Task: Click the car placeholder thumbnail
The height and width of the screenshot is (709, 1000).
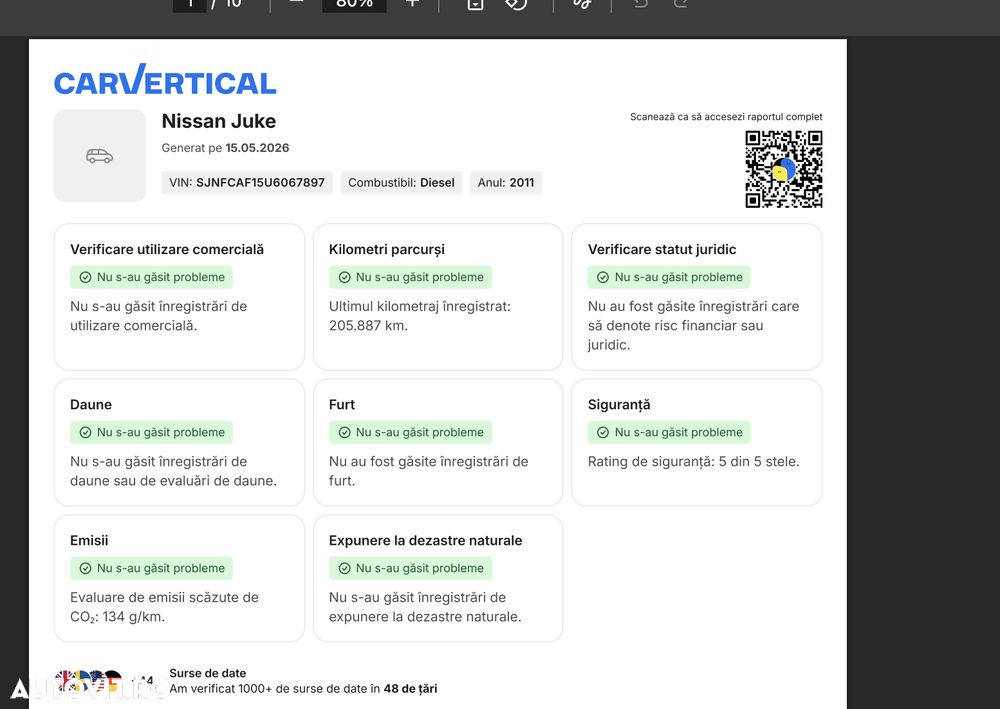Action: pyautogui.click(x=99, y=156)
